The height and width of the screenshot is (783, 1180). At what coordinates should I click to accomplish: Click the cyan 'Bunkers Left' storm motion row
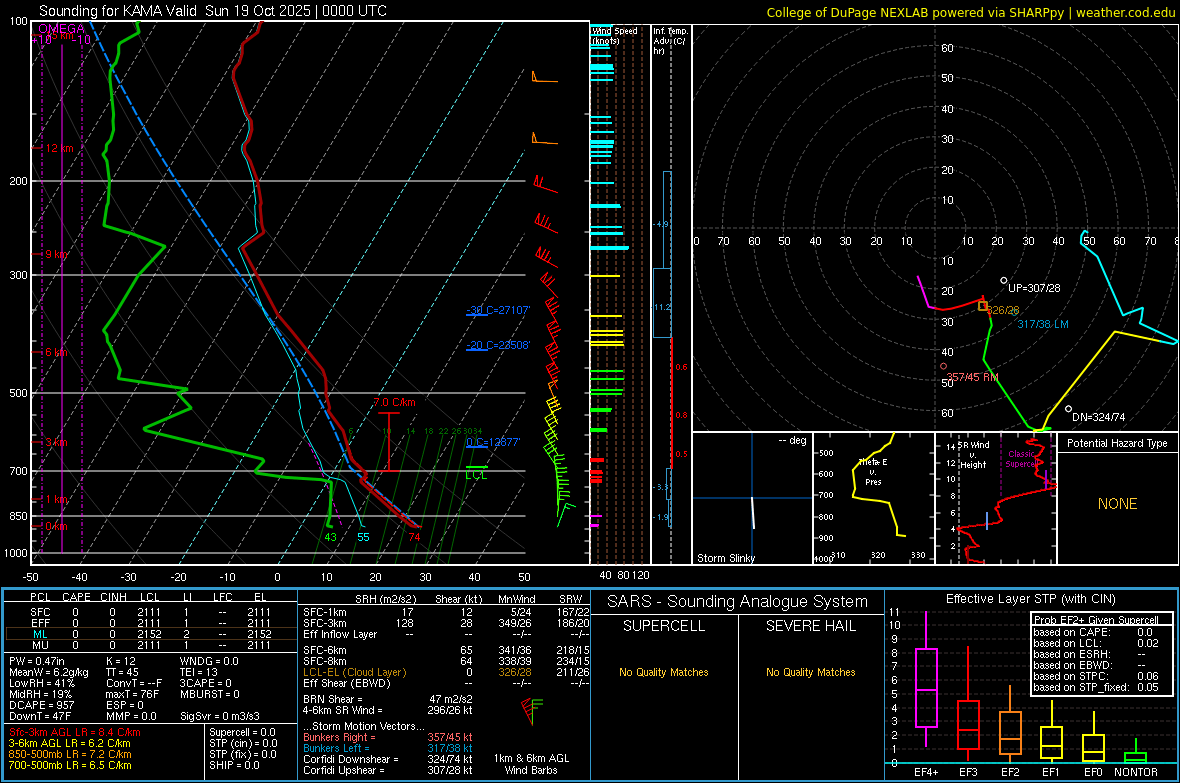click(388, 748)
